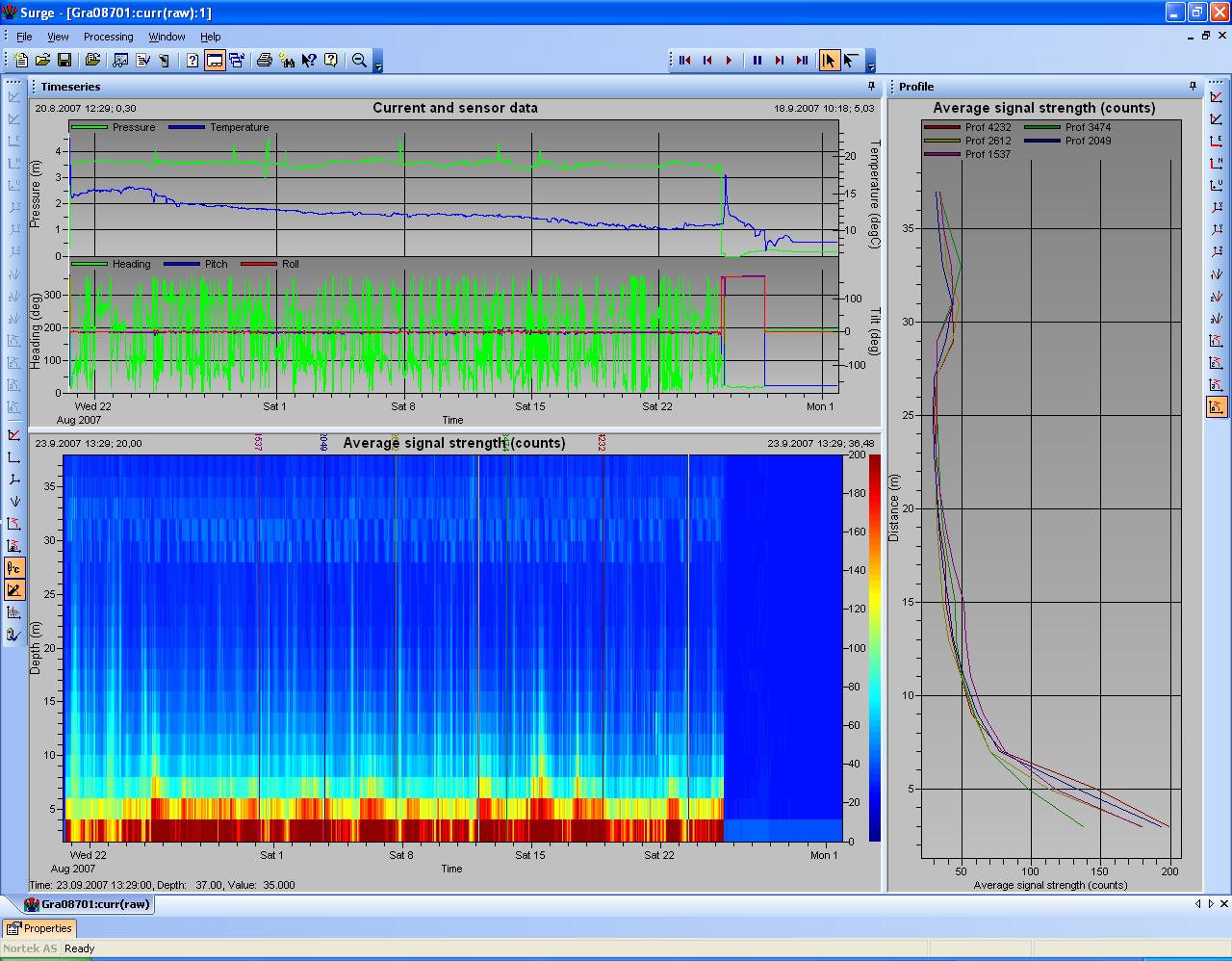Toggle the temperature sensor (°C) display button
Viewport: 1232px width, 961px height.
tap(14, 568)
